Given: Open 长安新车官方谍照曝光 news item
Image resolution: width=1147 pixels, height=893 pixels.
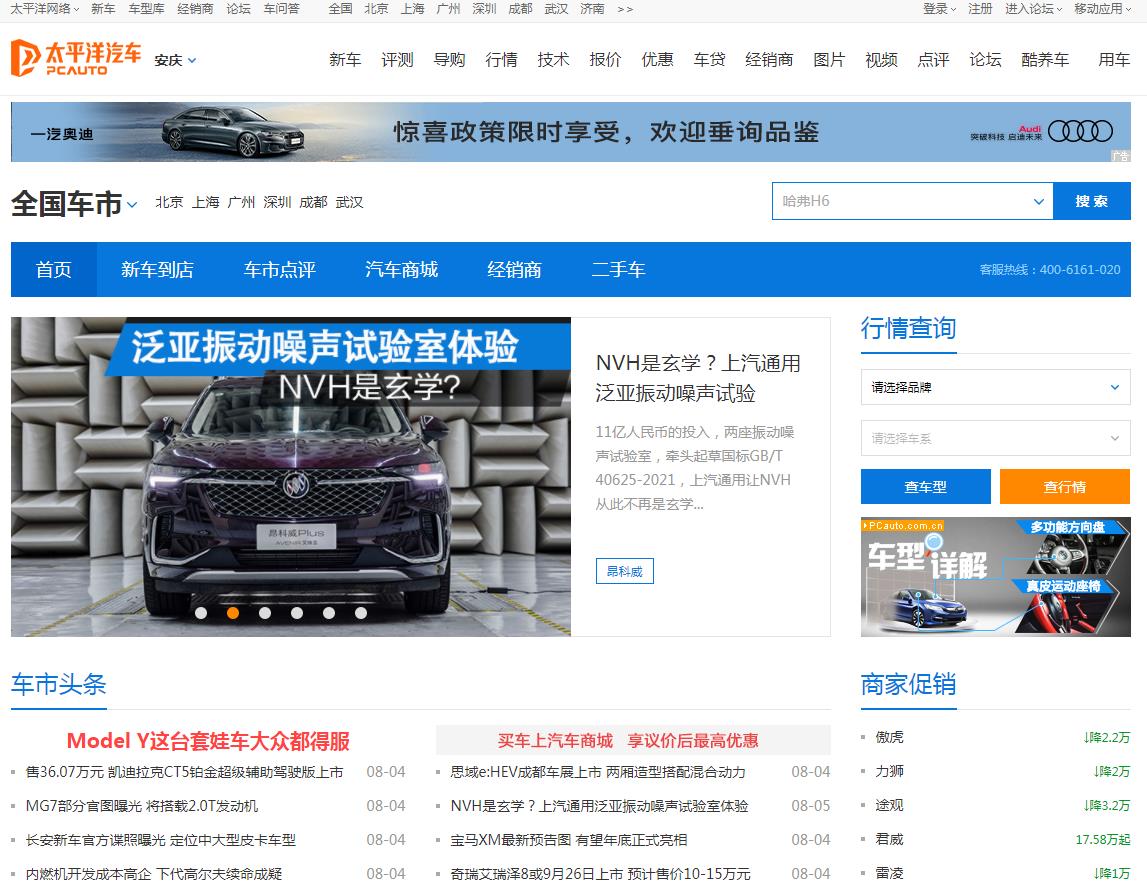Looking at the screenshot, I should point(161,840).
